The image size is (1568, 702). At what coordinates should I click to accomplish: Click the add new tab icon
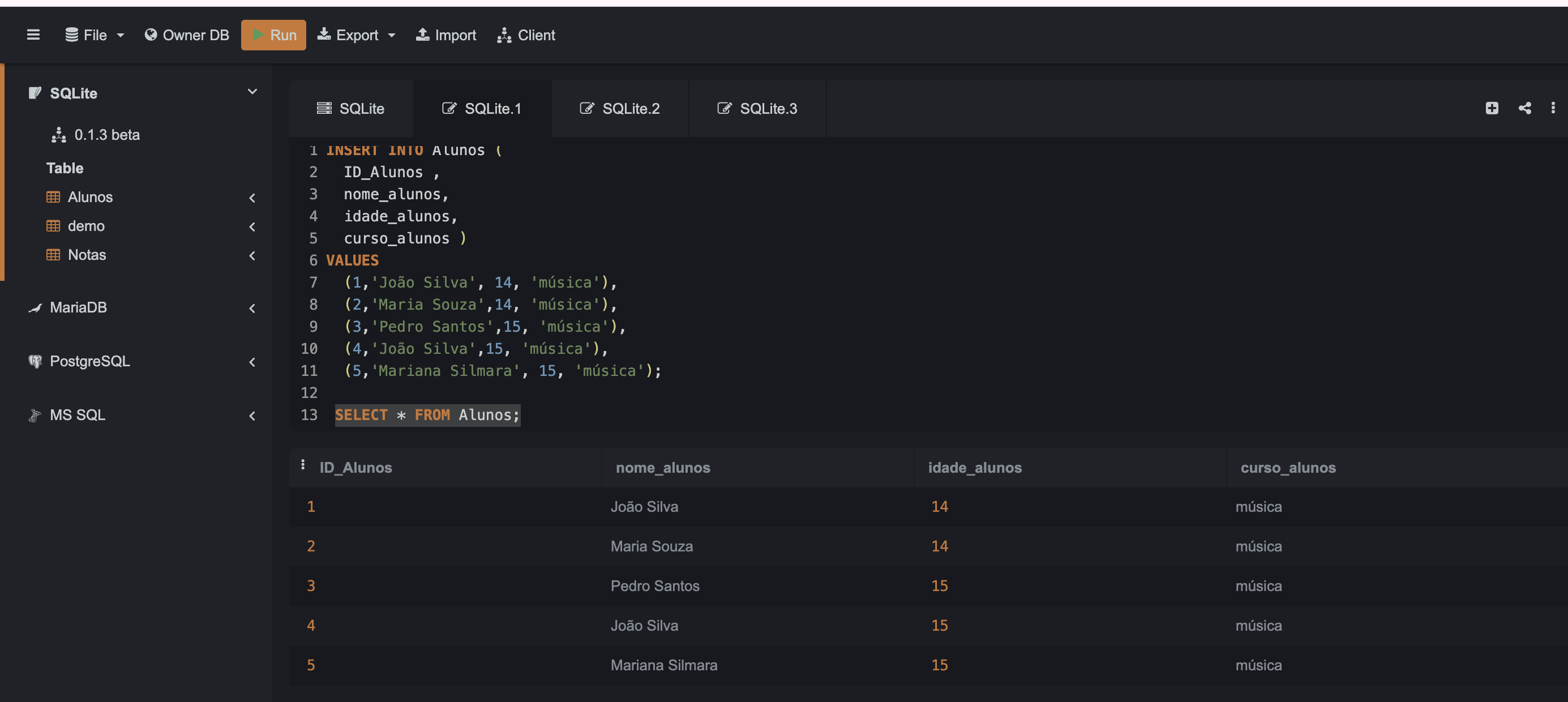pos(1492,108)
